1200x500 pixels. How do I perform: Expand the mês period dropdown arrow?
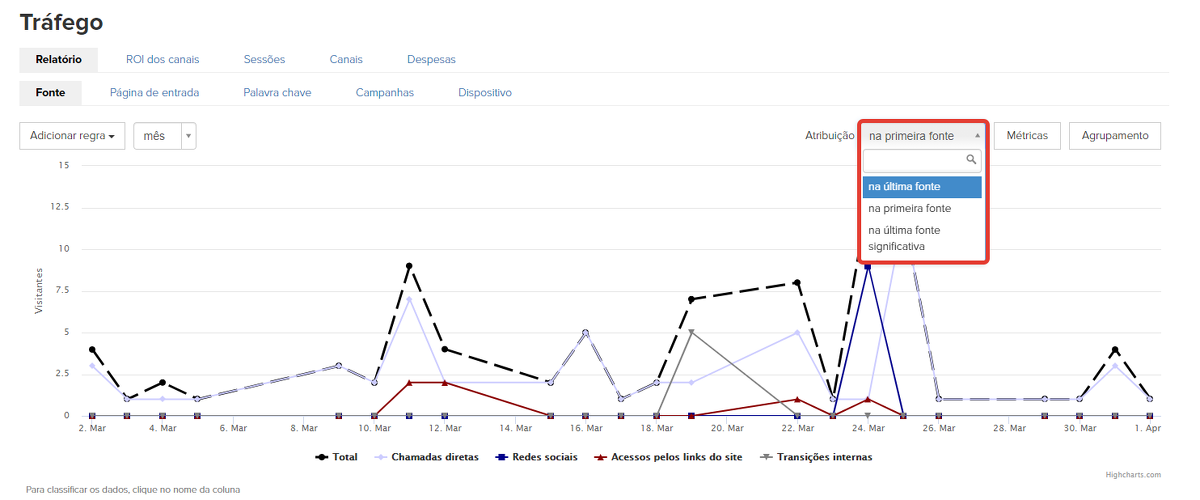pyautogui.click(x=188, y=136)
